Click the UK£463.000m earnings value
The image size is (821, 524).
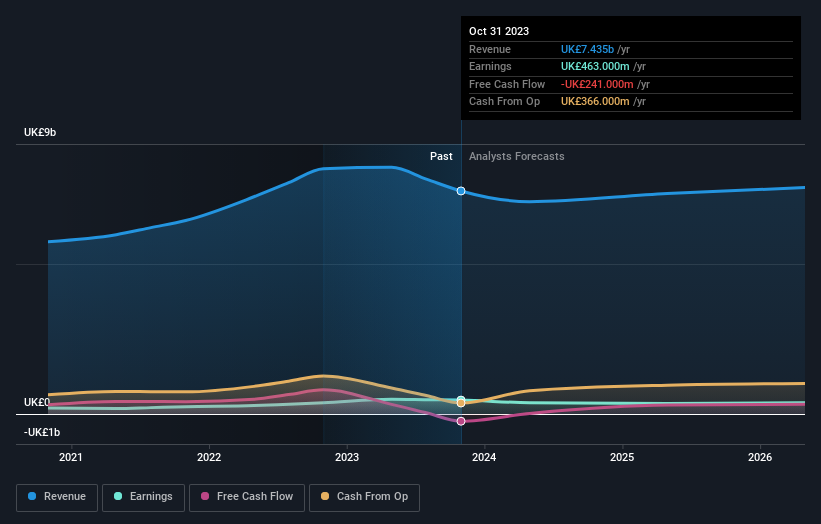(x=595, y=66)
